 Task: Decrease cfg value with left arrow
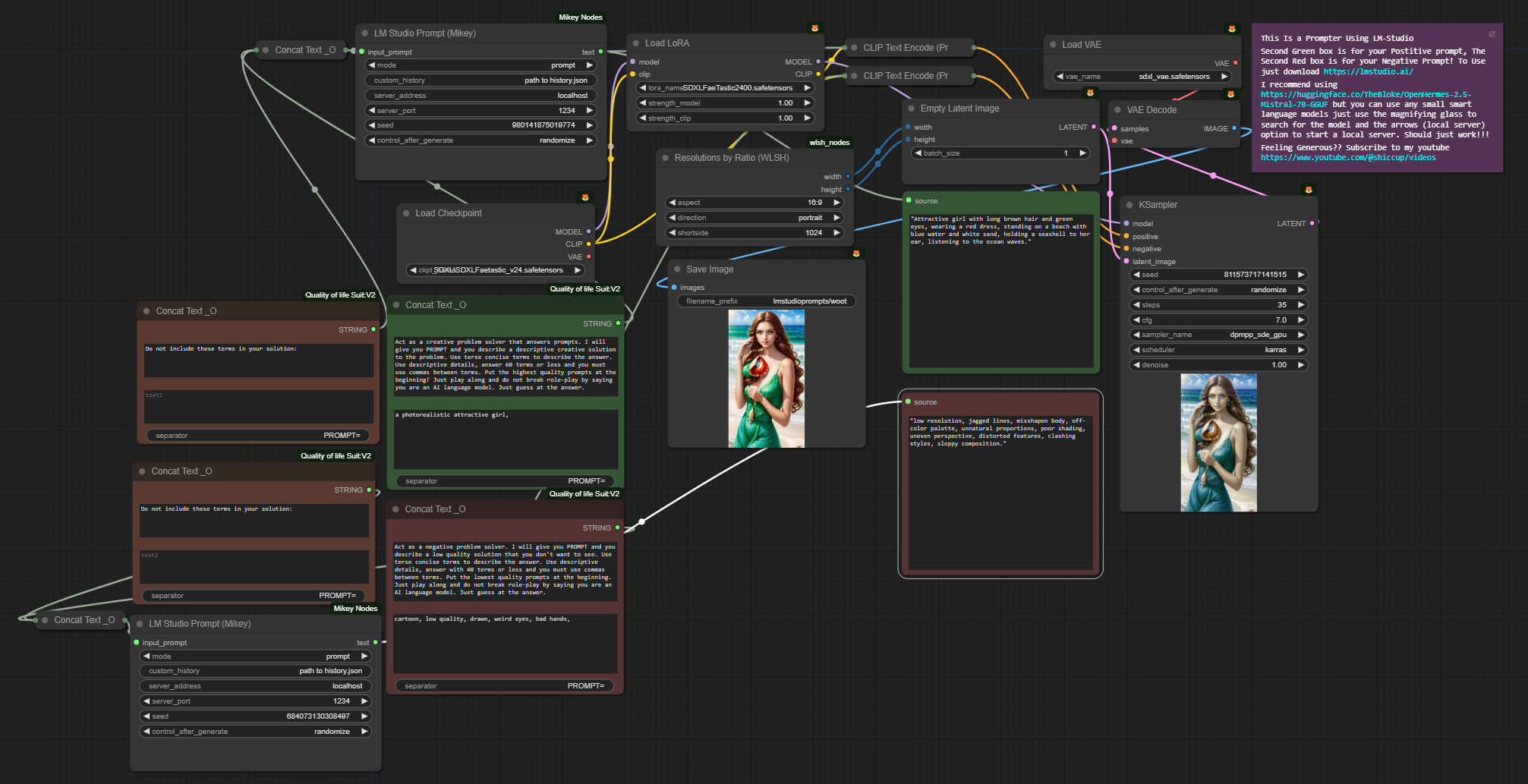[x=1136, y=320]
